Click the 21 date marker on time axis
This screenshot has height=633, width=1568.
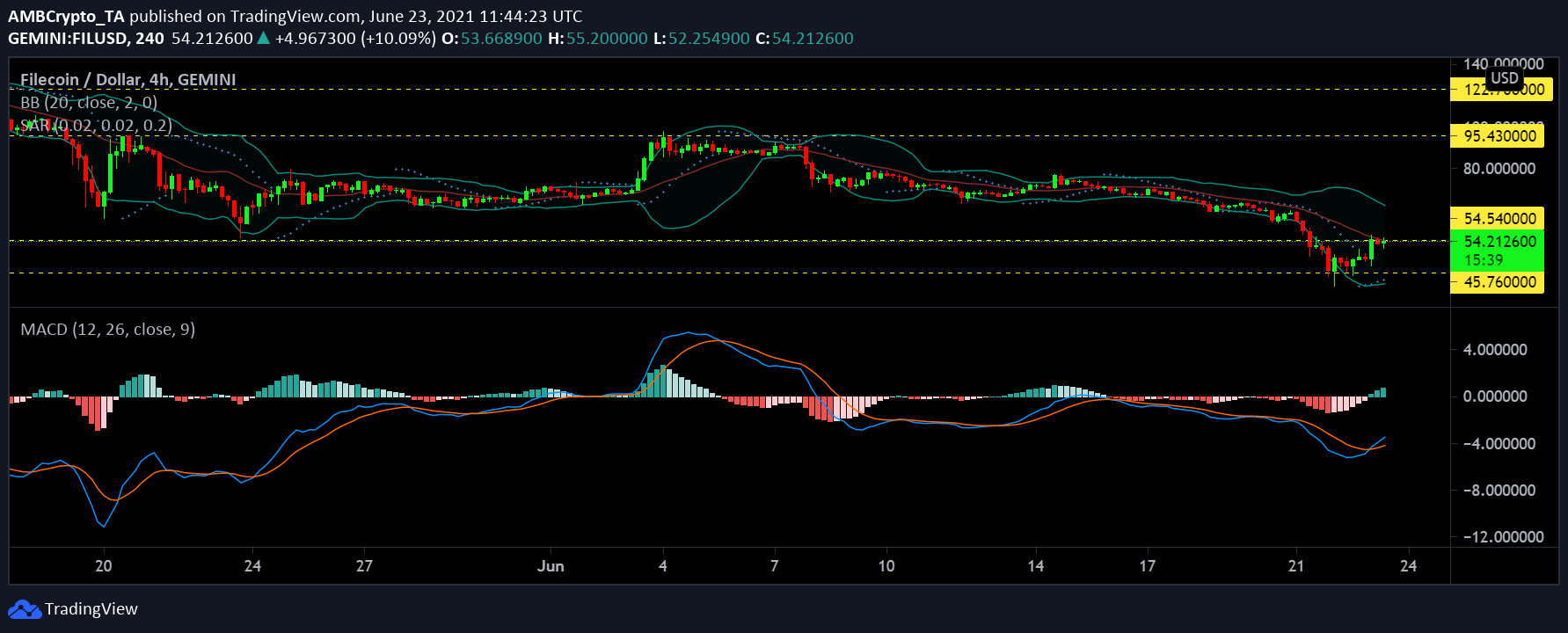point(1296,566)
